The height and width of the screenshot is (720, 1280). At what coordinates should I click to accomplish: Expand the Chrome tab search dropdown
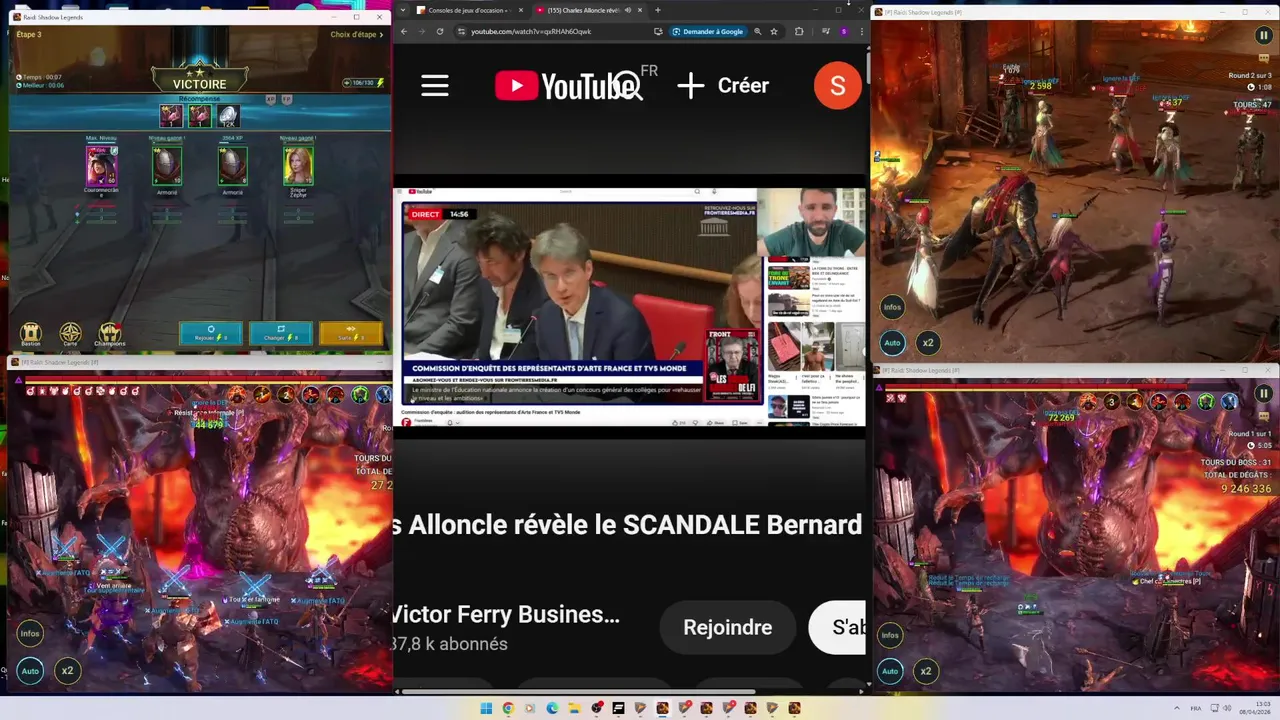(x=402, y=10)
